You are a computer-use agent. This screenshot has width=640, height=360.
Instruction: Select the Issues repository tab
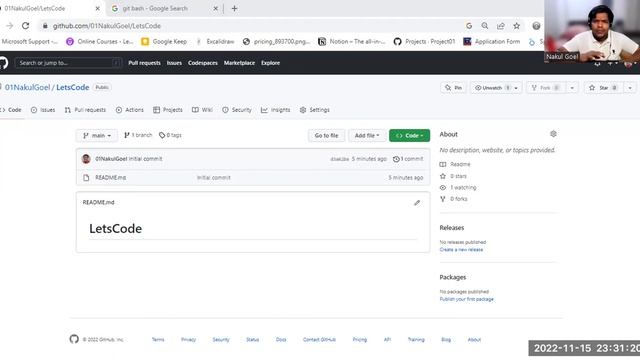coord(43,110)
